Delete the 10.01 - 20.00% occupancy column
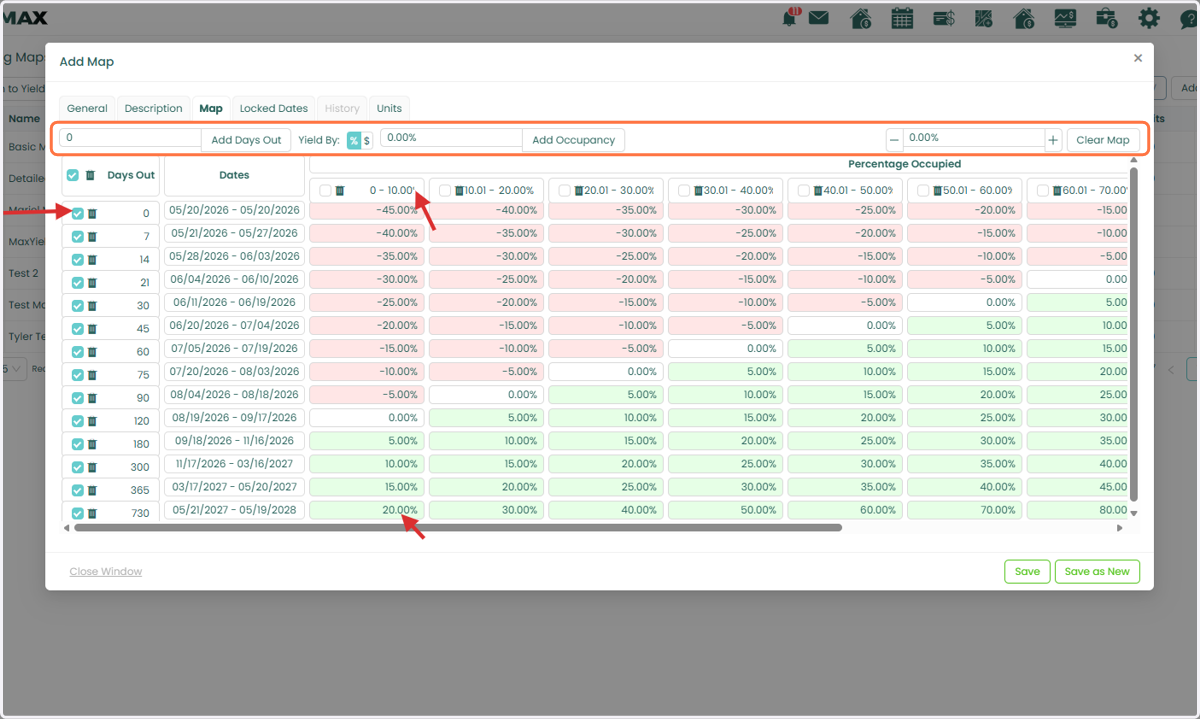This screenshot has height=719, width=1200. pos(459,190)
